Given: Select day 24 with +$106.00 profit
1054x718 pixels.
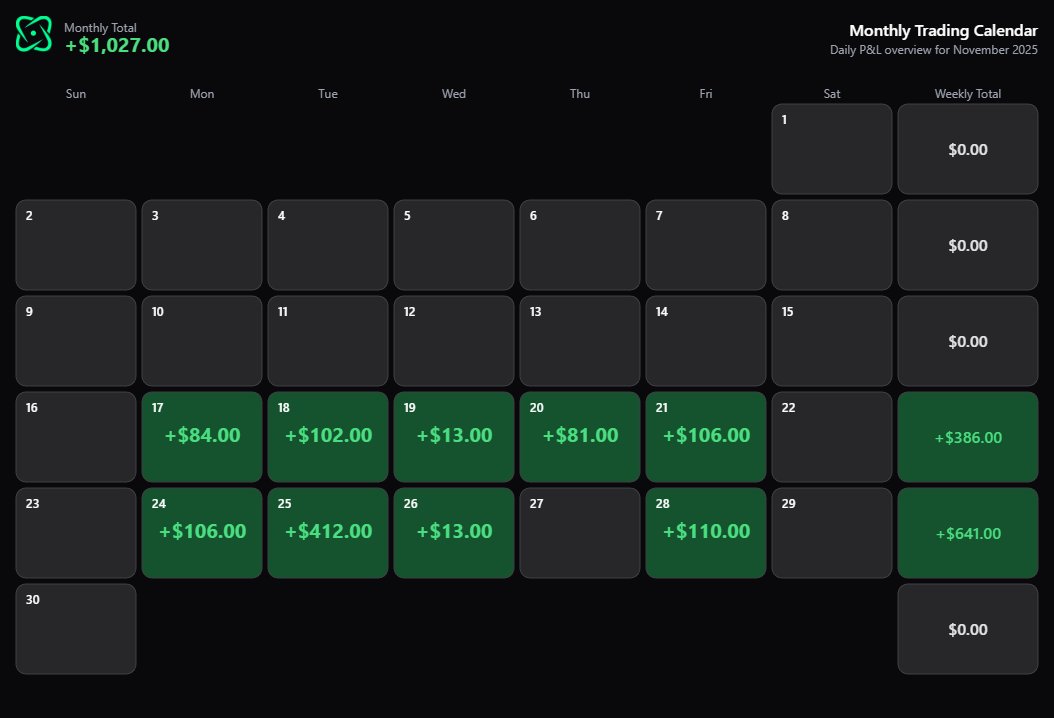Looking at the screenshot, I should pos(202,533).
